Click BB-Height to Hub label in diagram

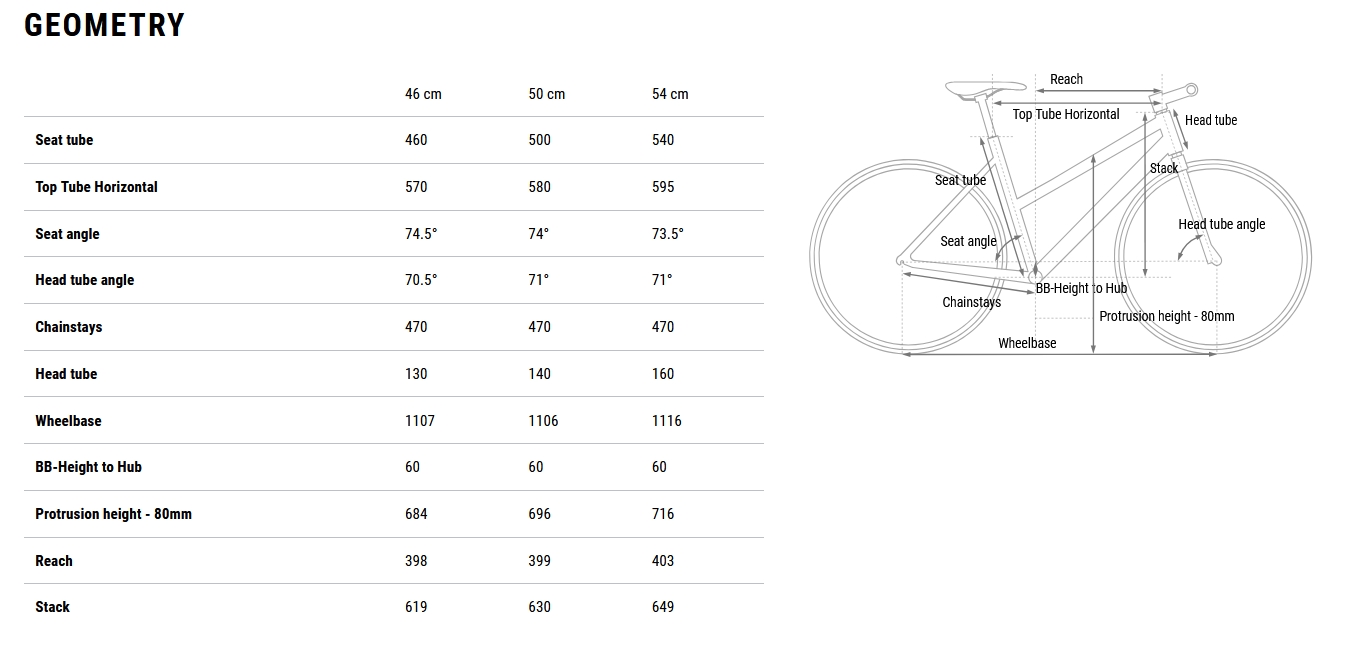tap(1081, 288)
